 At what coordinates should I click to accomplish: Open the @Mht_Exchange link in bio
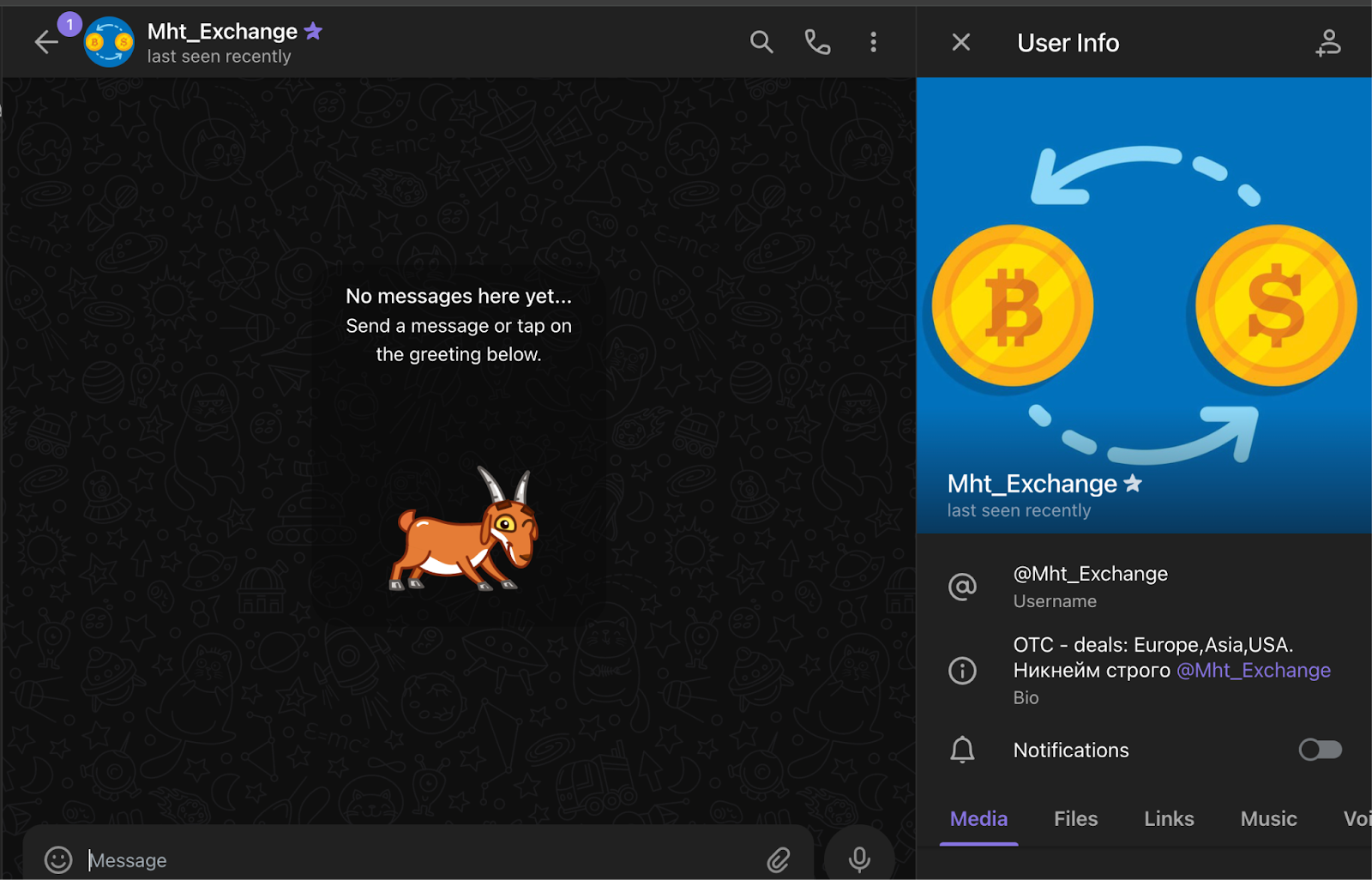pyautogui.click(x=1254, y=670)
